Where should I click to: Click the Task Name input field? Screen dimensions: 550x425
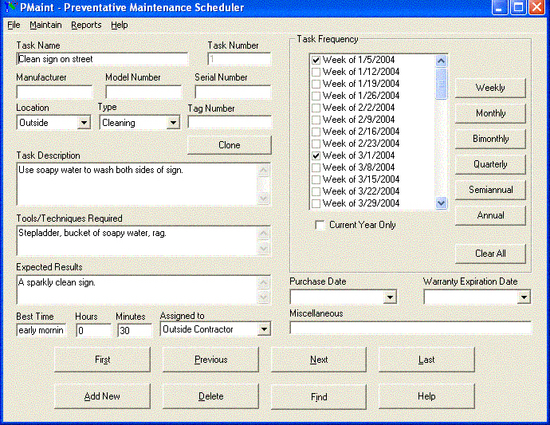coord(102,59)
